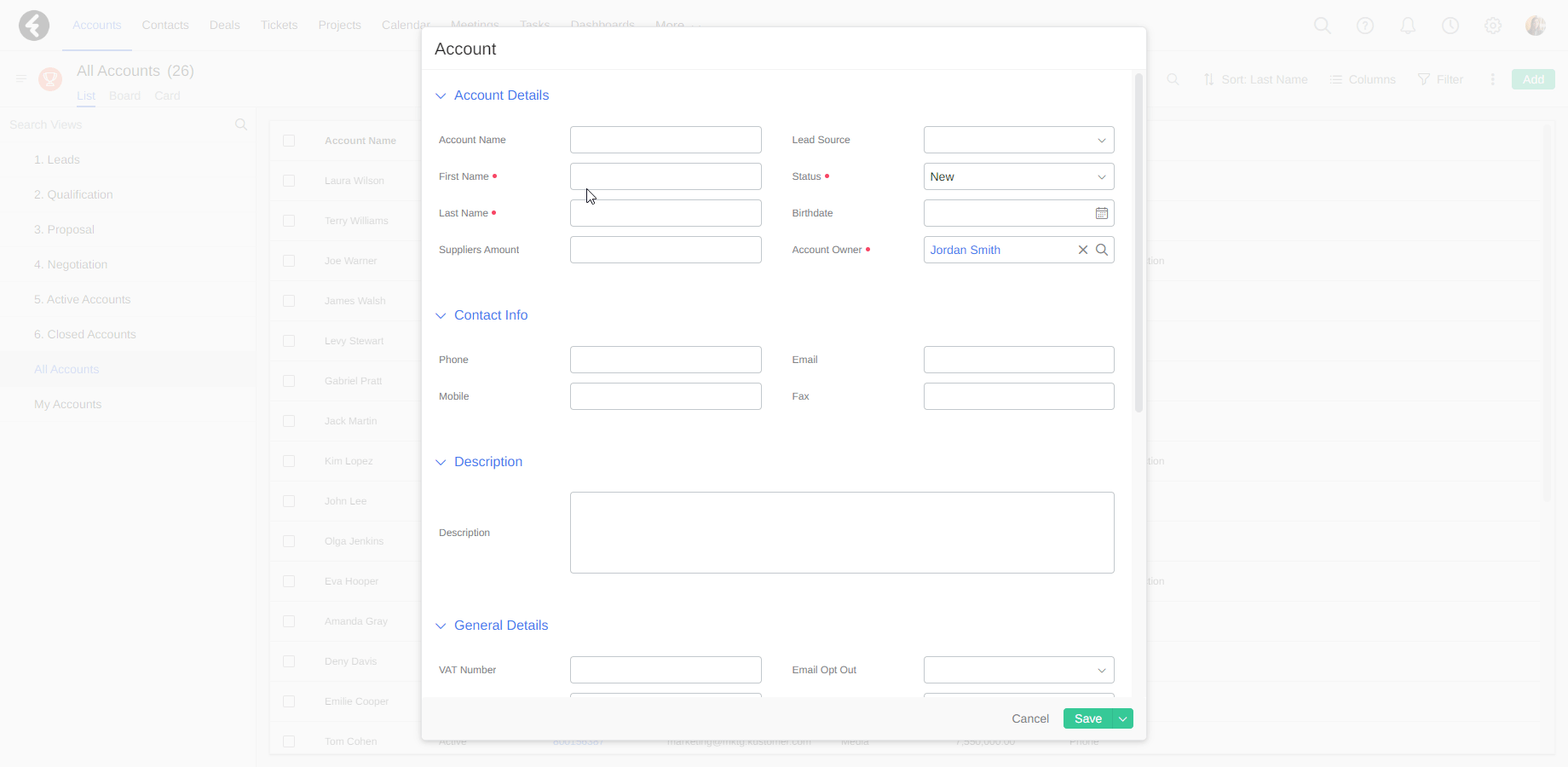Check the Joe Warner row checkbox
The height and width of the screenshot is (767, 1568).
point(289,261)
